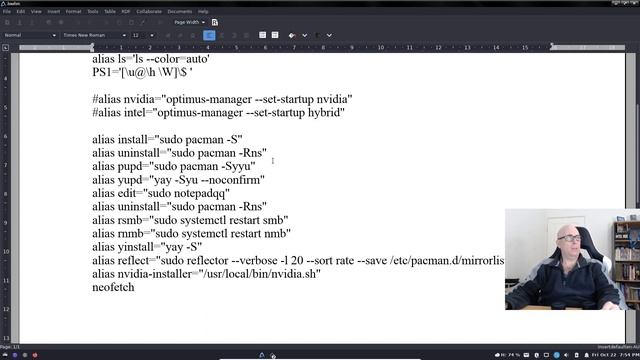Viewport: 640px width, 360px height.
Task: Click the red round taskbar icon
Action: 35,355
